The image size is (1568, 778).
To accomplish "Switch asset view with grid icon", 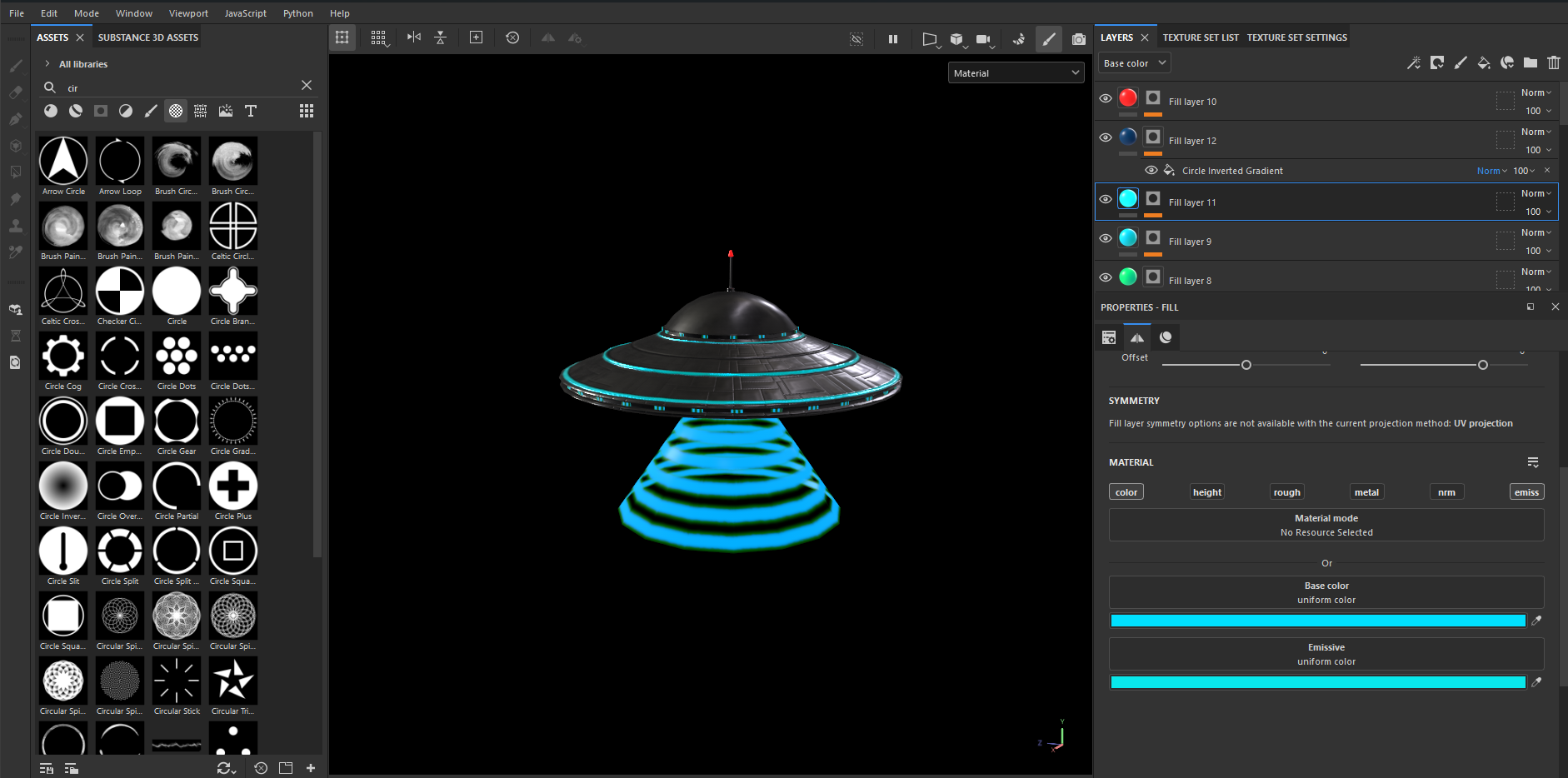I will [307, 111].
